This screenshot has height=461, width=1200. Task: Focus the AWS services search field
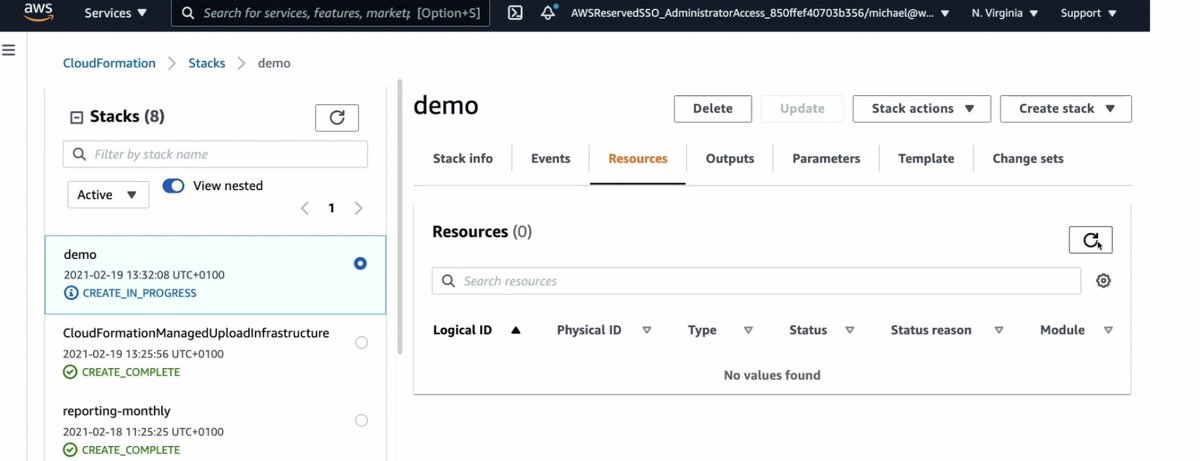click(x=331, y=13)
